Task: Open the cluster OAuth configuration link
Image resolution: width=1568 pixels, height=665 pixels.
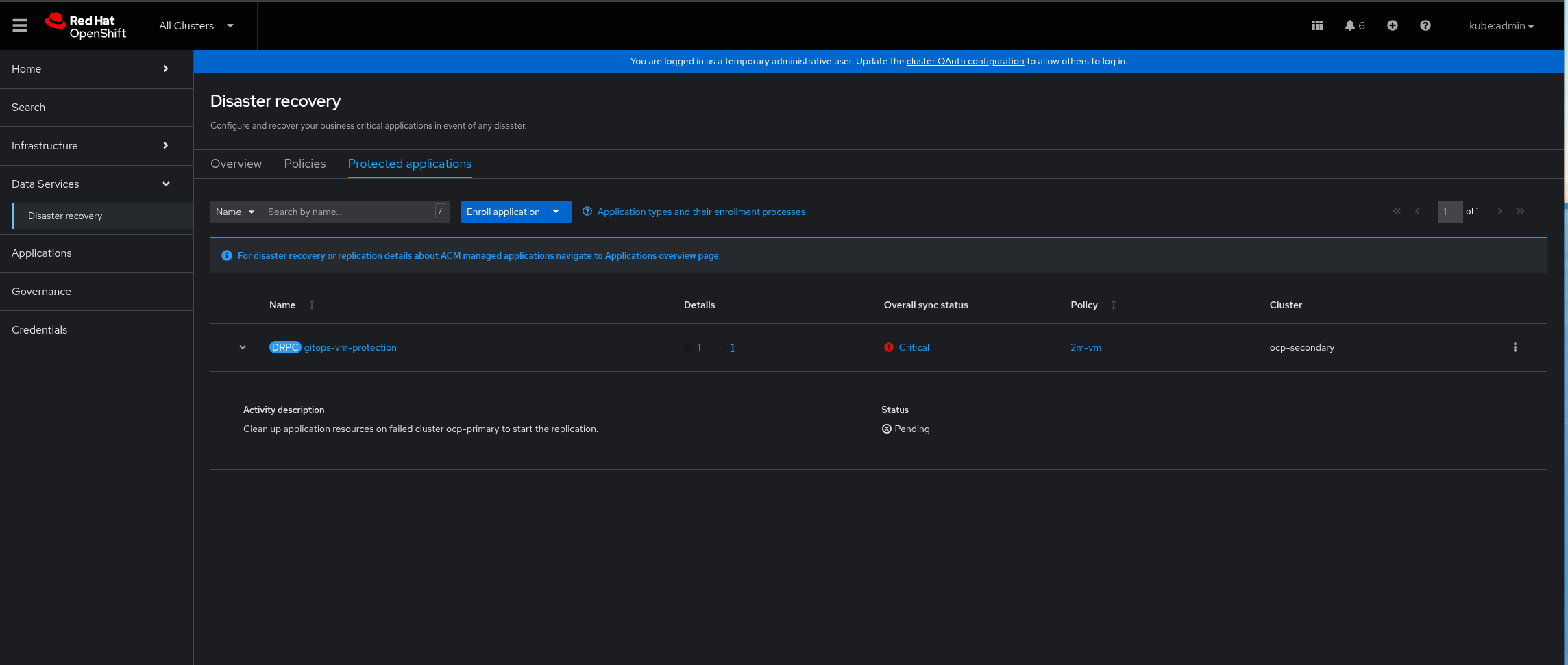Action: (965, 61)
